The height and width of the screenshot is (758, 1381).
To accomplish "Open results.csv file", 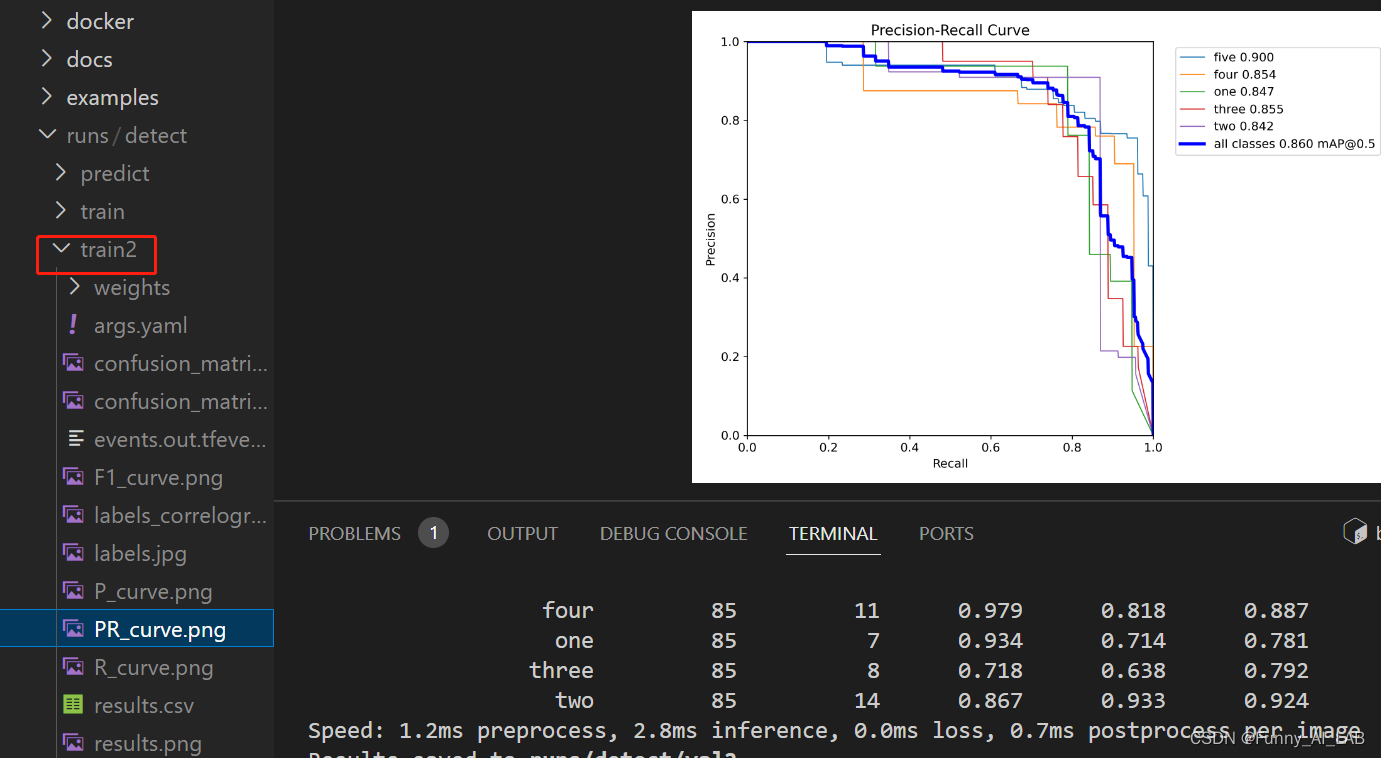I will (144, 705).
